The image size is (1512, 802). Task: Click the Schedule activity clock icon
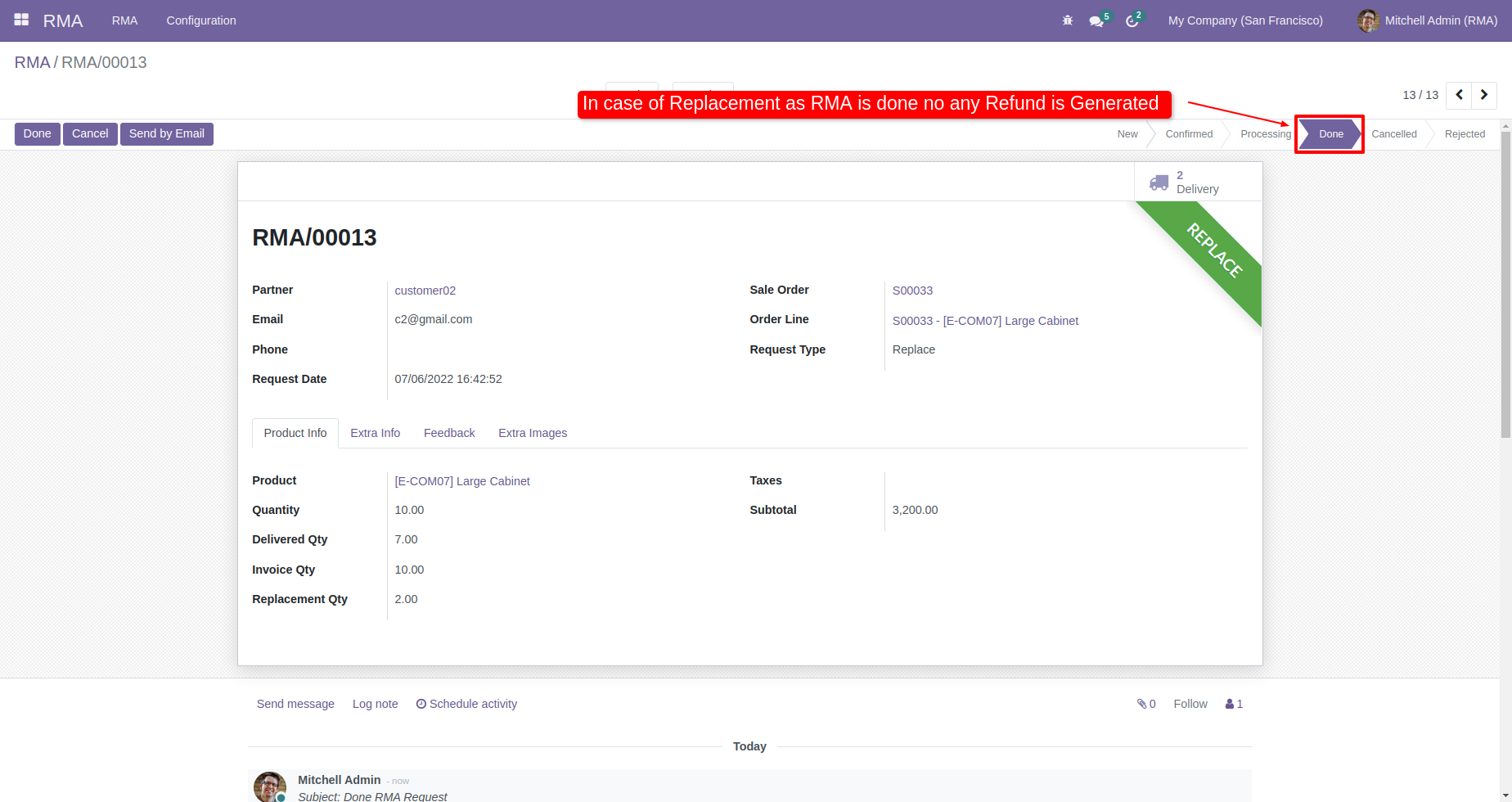(x=421, y=704)
